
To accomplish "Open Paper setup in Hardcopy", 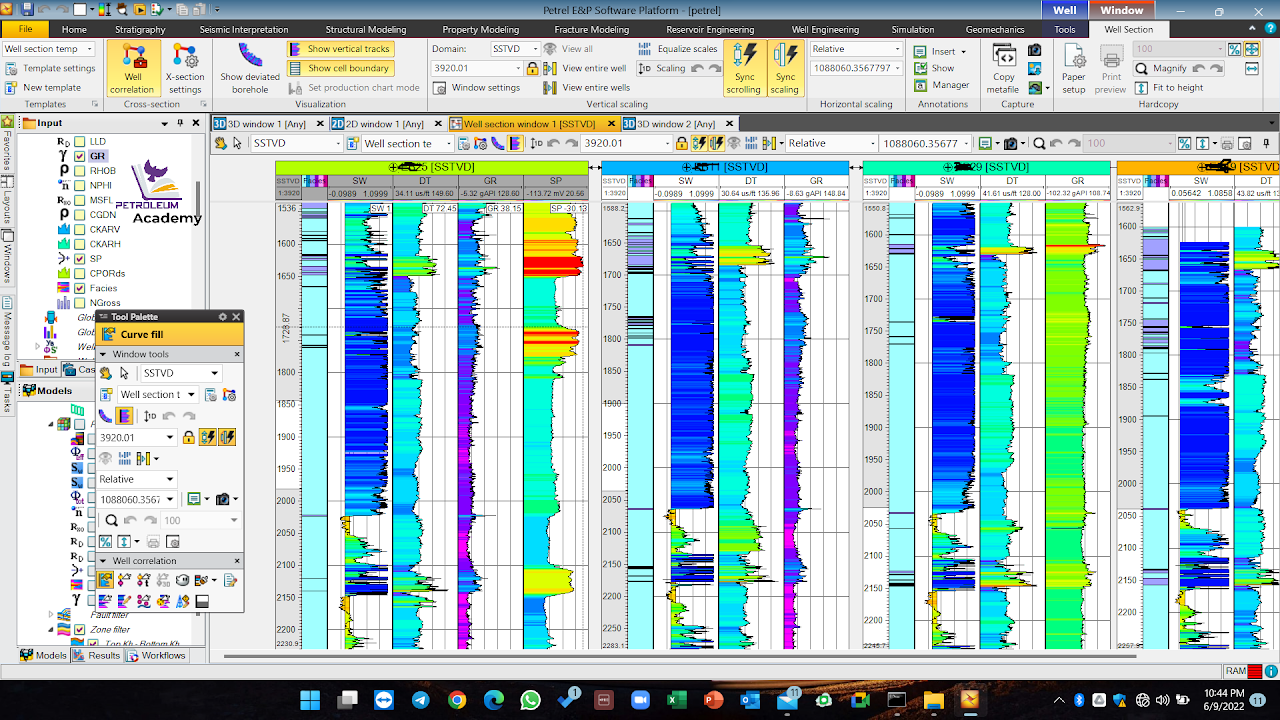I will (1073, 68).
